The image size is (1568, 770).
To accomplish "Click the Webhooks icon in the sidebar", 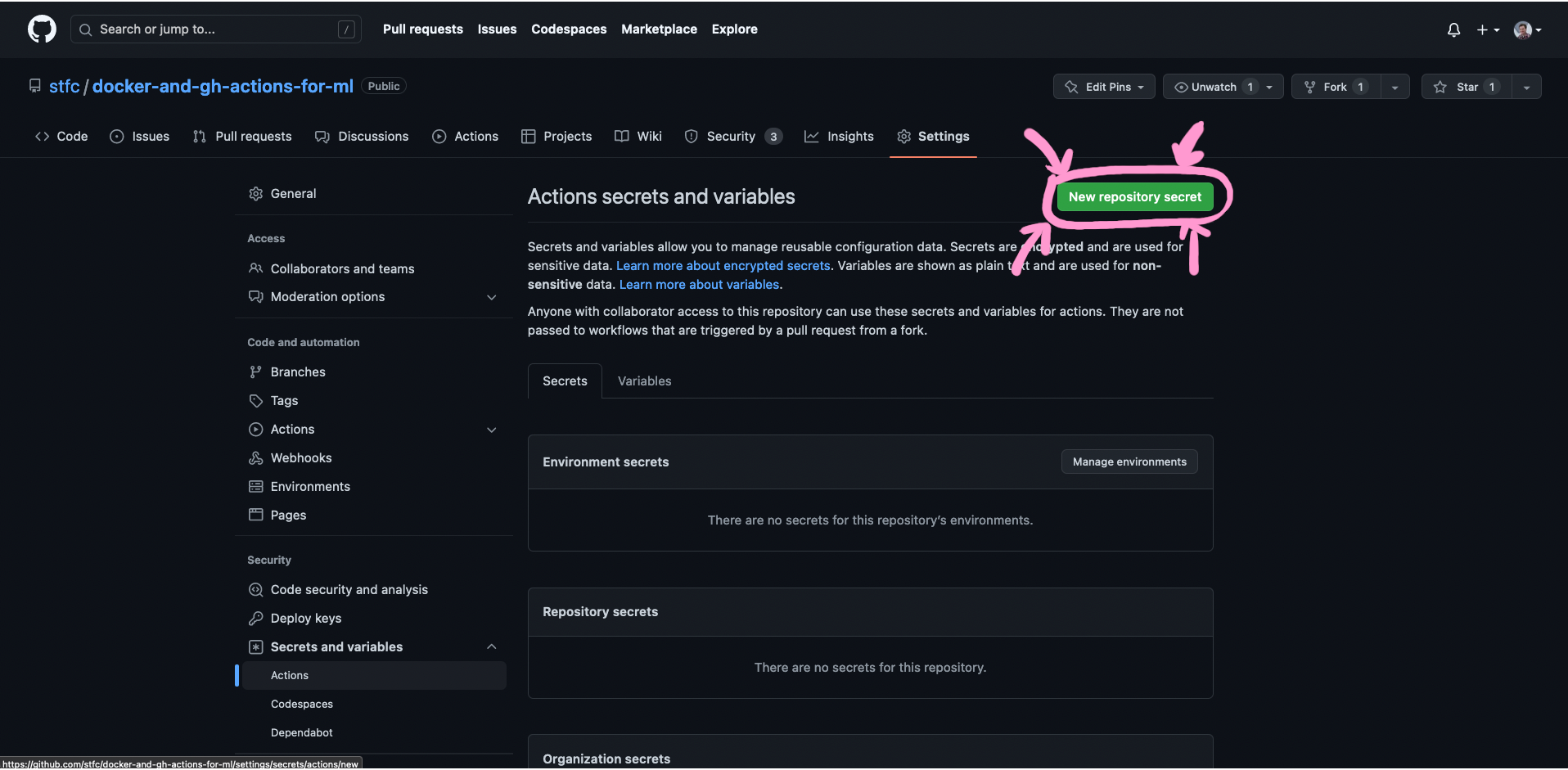I will 256,457.
